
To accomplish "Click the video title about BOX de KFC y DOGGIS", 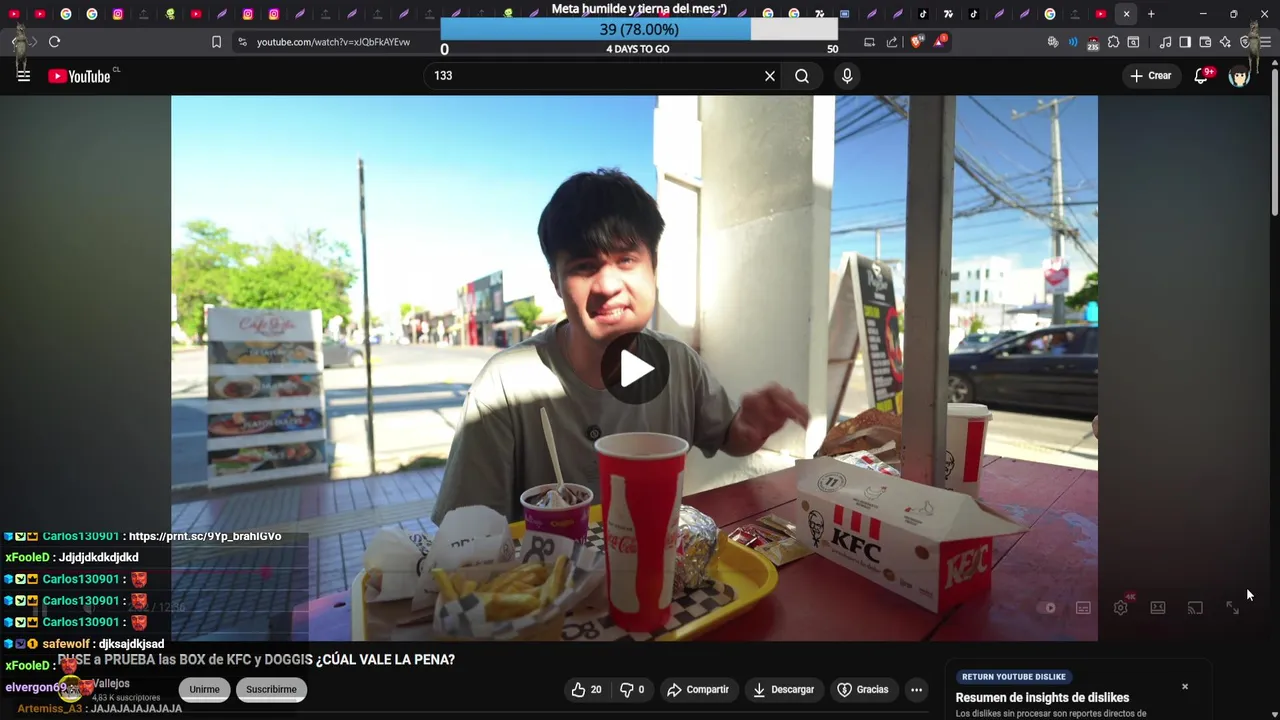I will pos(256,660).
